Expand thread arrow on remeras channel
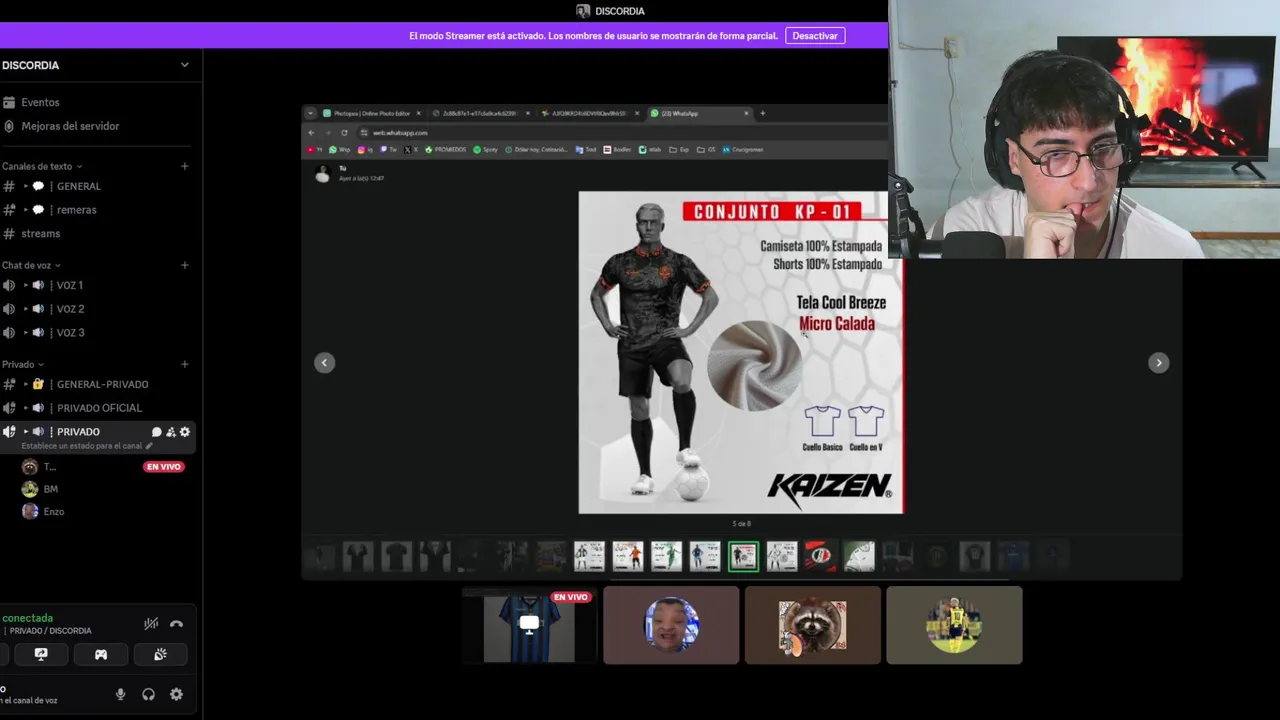 26,210
